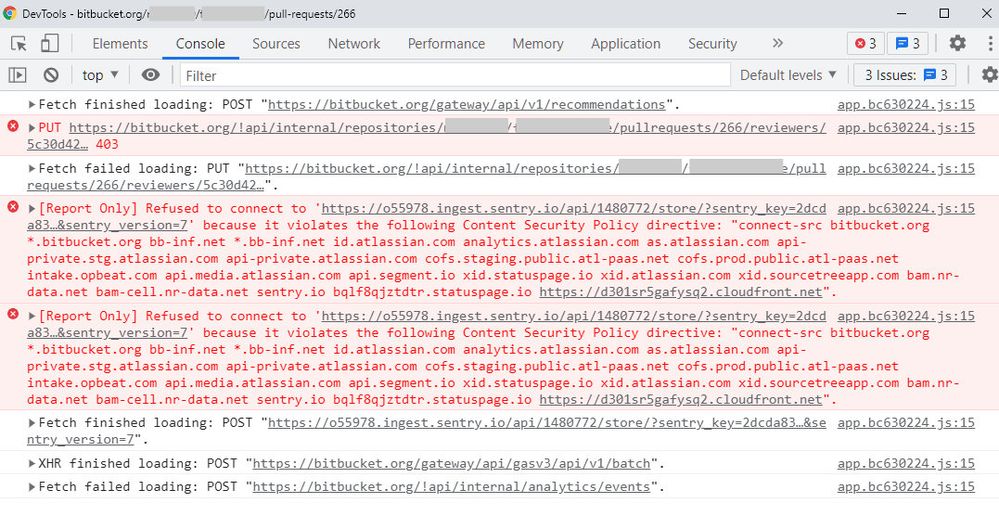Image resolution: width=999 pixels, height=506 pixels.
Task: Click the blue 3 messages counter
Action: (907, 43)
